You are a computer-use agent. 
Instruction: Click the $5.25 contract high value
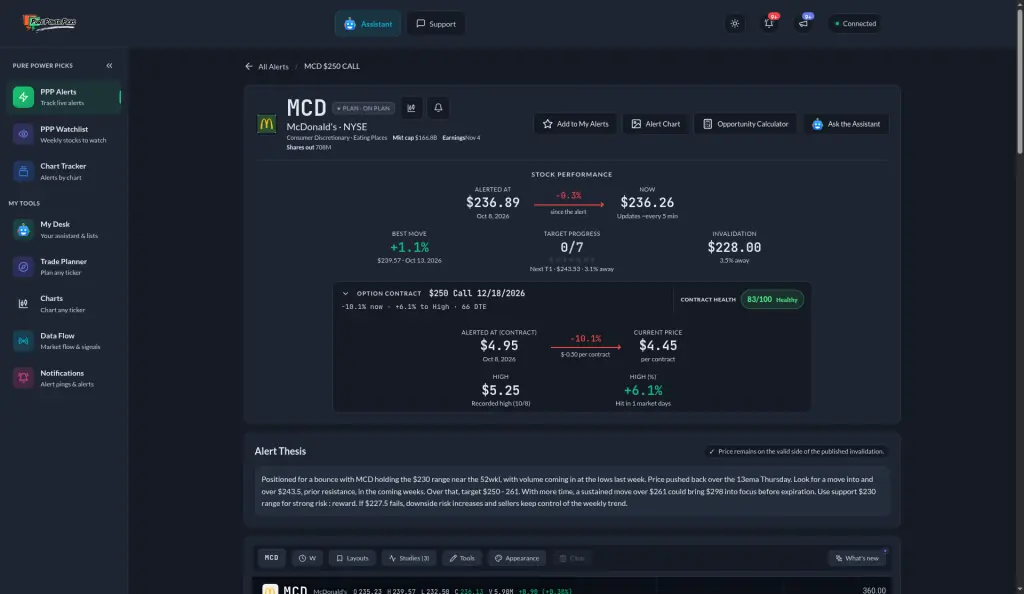pyautogui.click(x=500, y=390)
